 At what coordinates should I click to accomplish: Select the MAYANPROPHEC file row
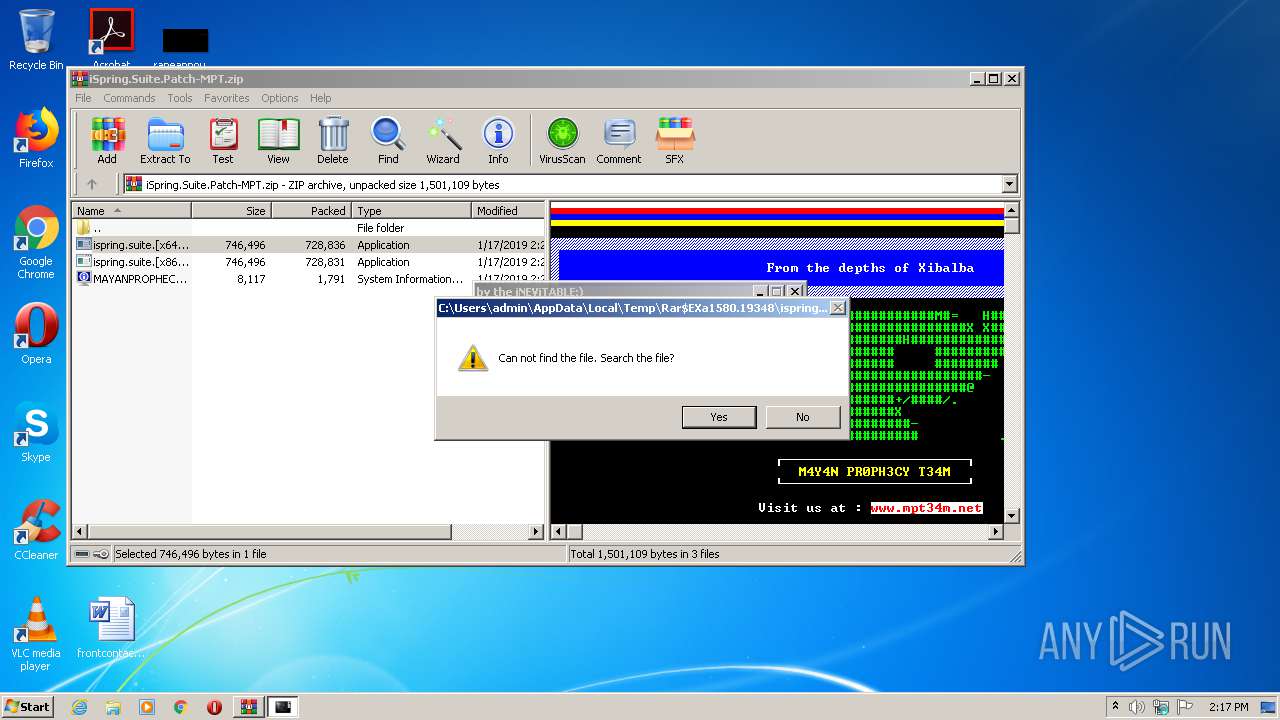308,279
